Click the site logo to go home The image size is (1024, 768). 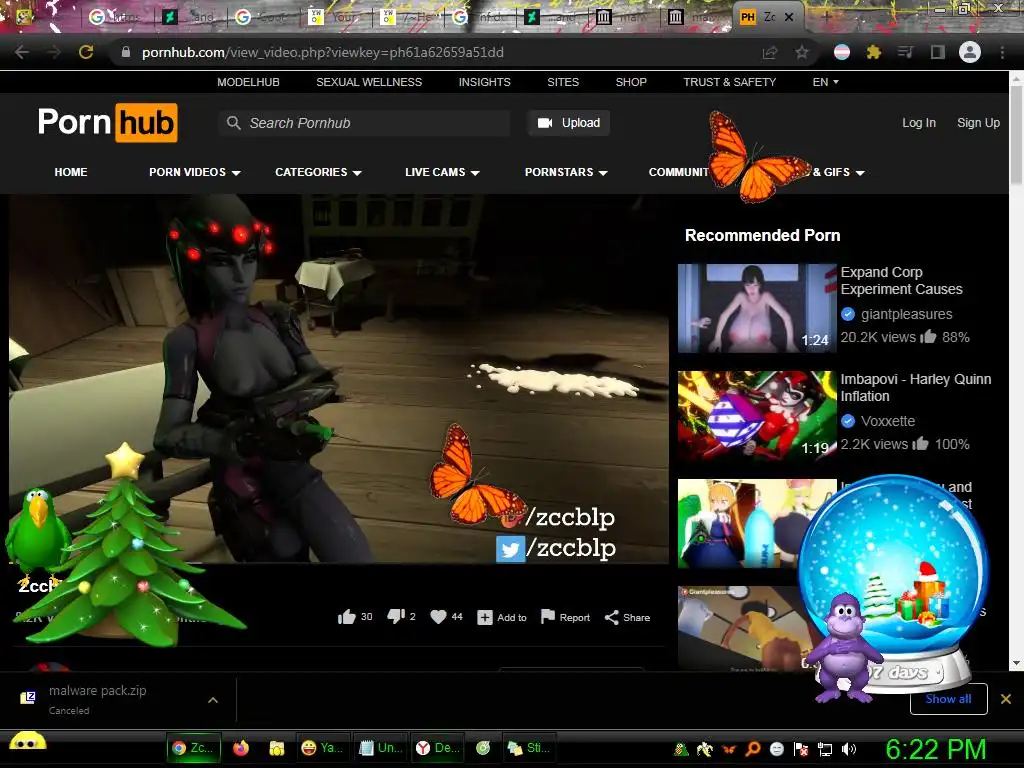108,122
